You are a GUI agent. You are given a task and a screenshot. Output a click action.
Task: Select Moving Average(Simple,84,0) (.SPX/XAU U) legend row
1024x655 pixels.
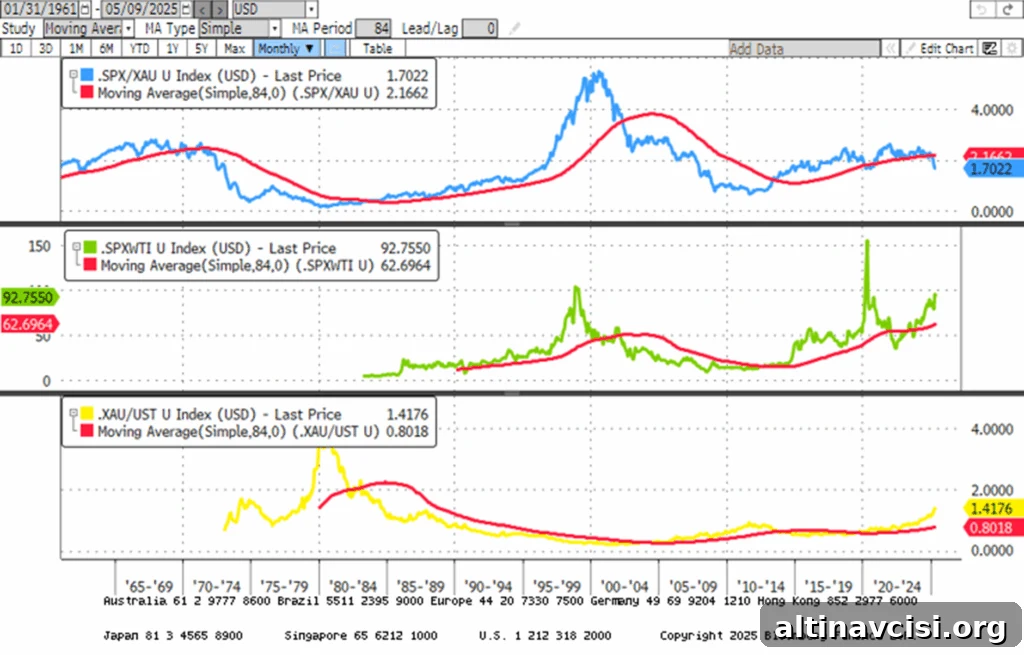(x=256, y=92)
